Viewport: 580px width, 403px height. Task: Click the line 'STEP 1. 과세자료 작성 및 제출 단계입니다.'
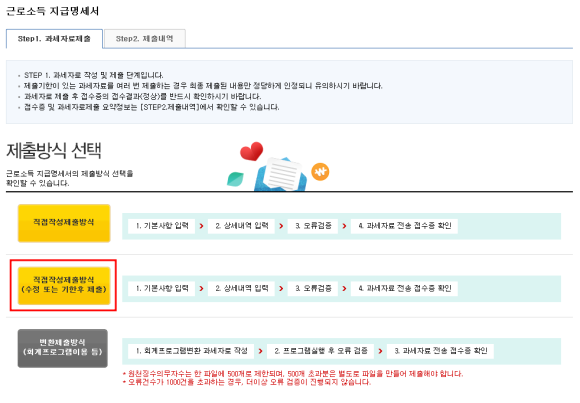94,75
